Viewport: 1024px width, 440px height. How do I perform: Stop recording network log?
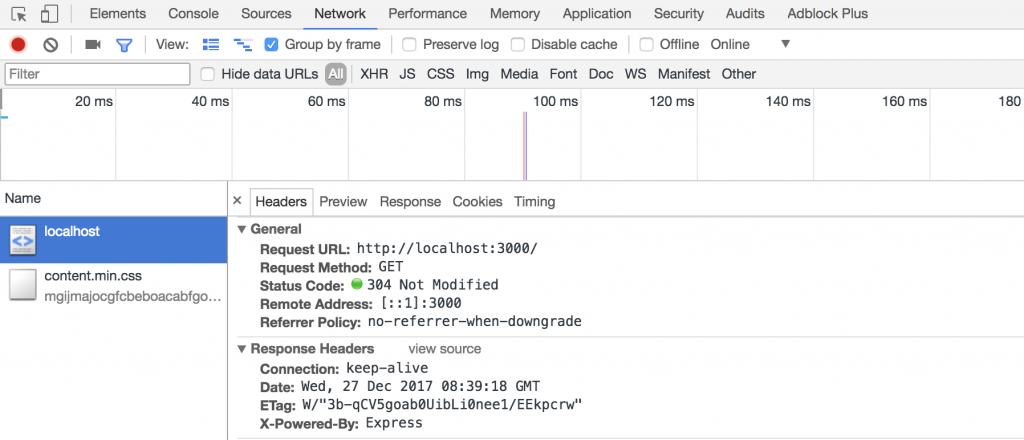pos(18,45)
